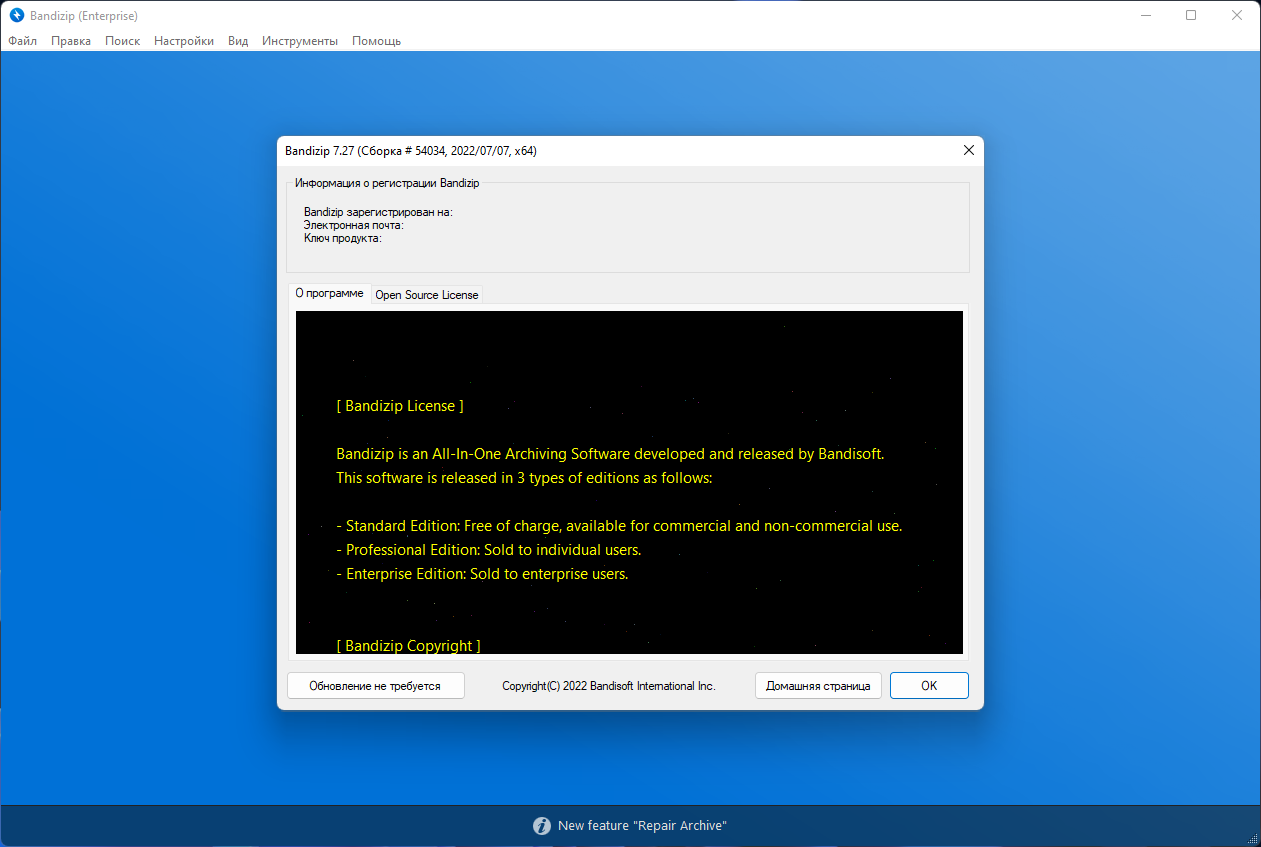Click the "Электронная почта:" label
1261x847 pixels.
click(x=354, y=225)
